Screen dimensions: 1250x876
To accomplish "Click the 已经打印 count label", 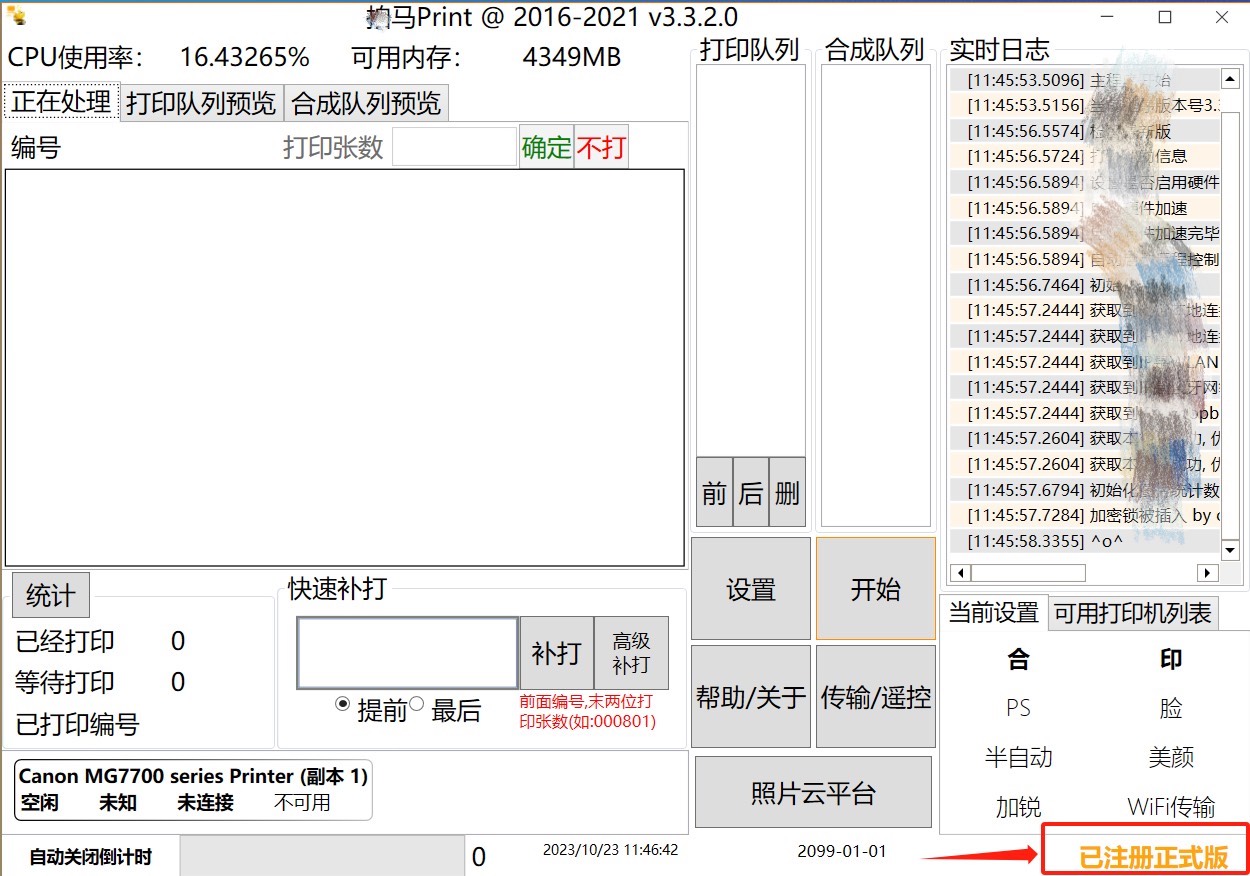I will pos(65,641).
